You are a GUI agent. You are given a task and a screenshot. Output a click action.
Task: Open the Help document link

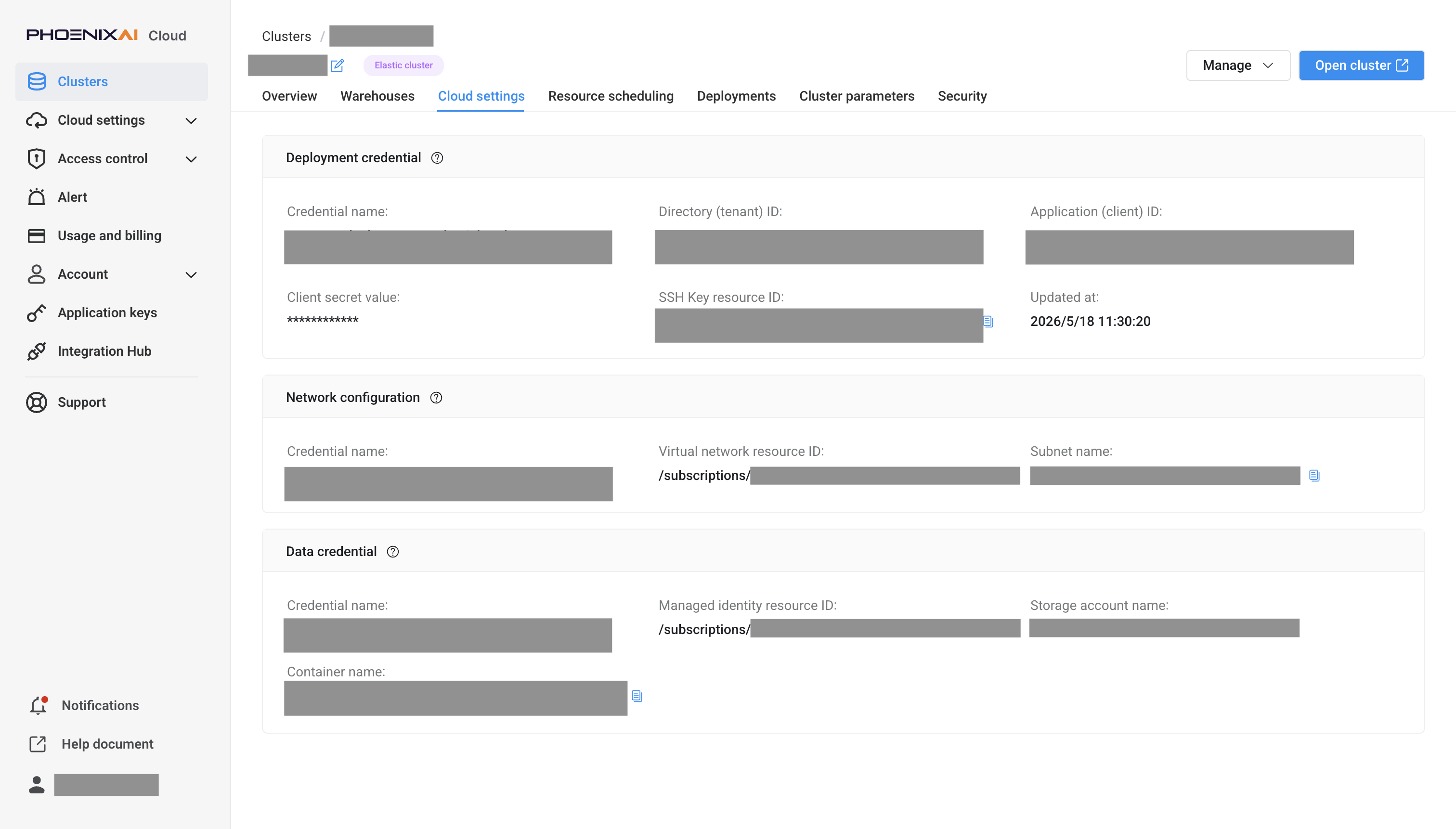pyautogui.click(x=108, y=744)
